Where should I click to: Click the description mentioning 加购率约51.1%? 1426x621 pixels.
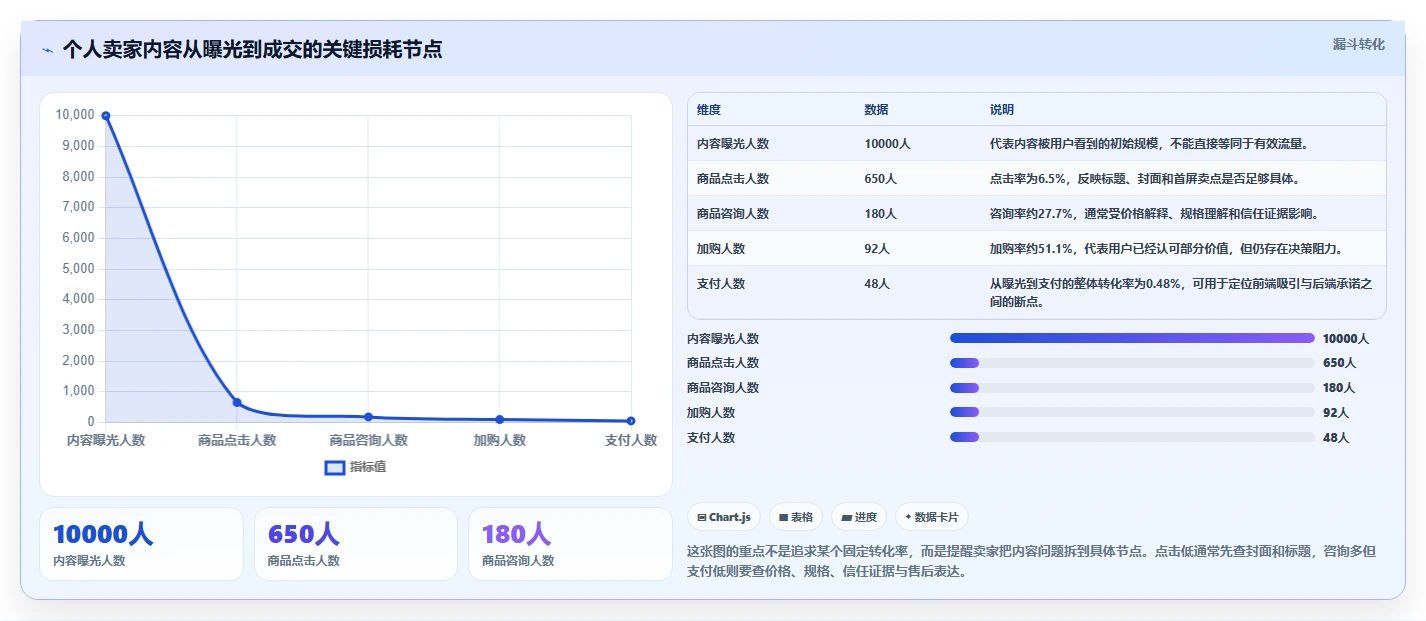pyautogui.click(x=1166, y=249)
